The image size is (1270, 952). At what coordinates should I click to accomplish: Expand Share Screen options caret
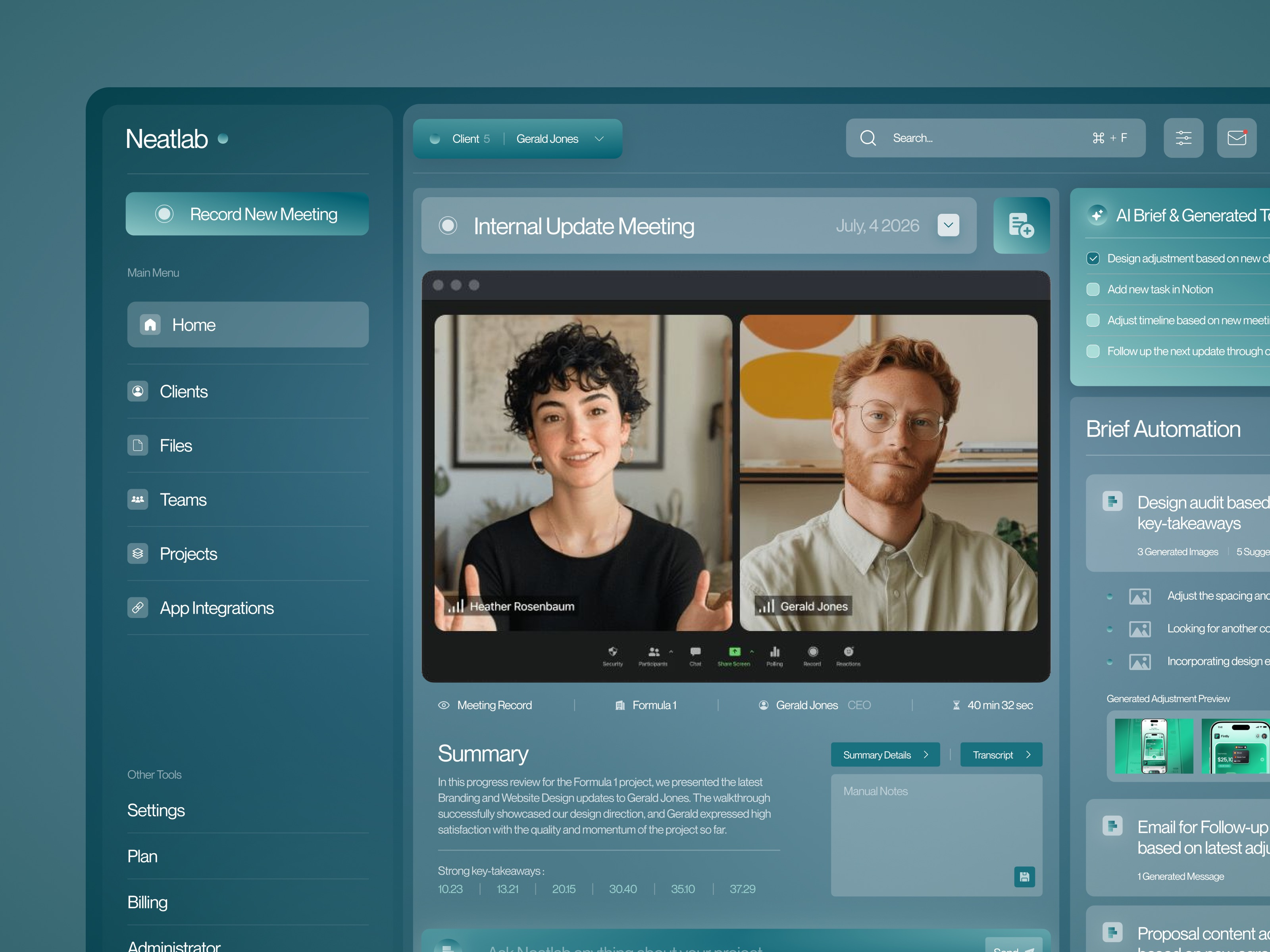pos(752,652)
